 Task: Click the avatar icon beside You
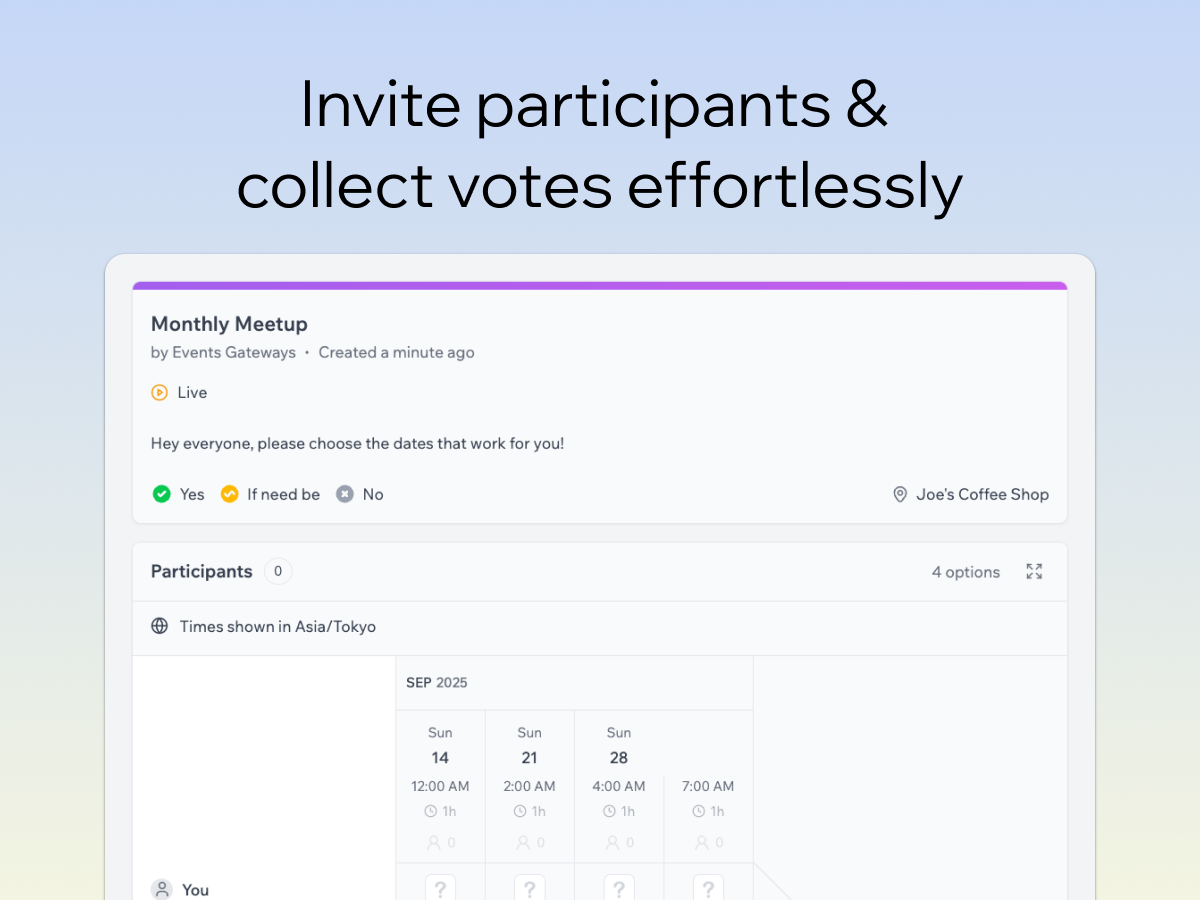[x=161, y=889]
